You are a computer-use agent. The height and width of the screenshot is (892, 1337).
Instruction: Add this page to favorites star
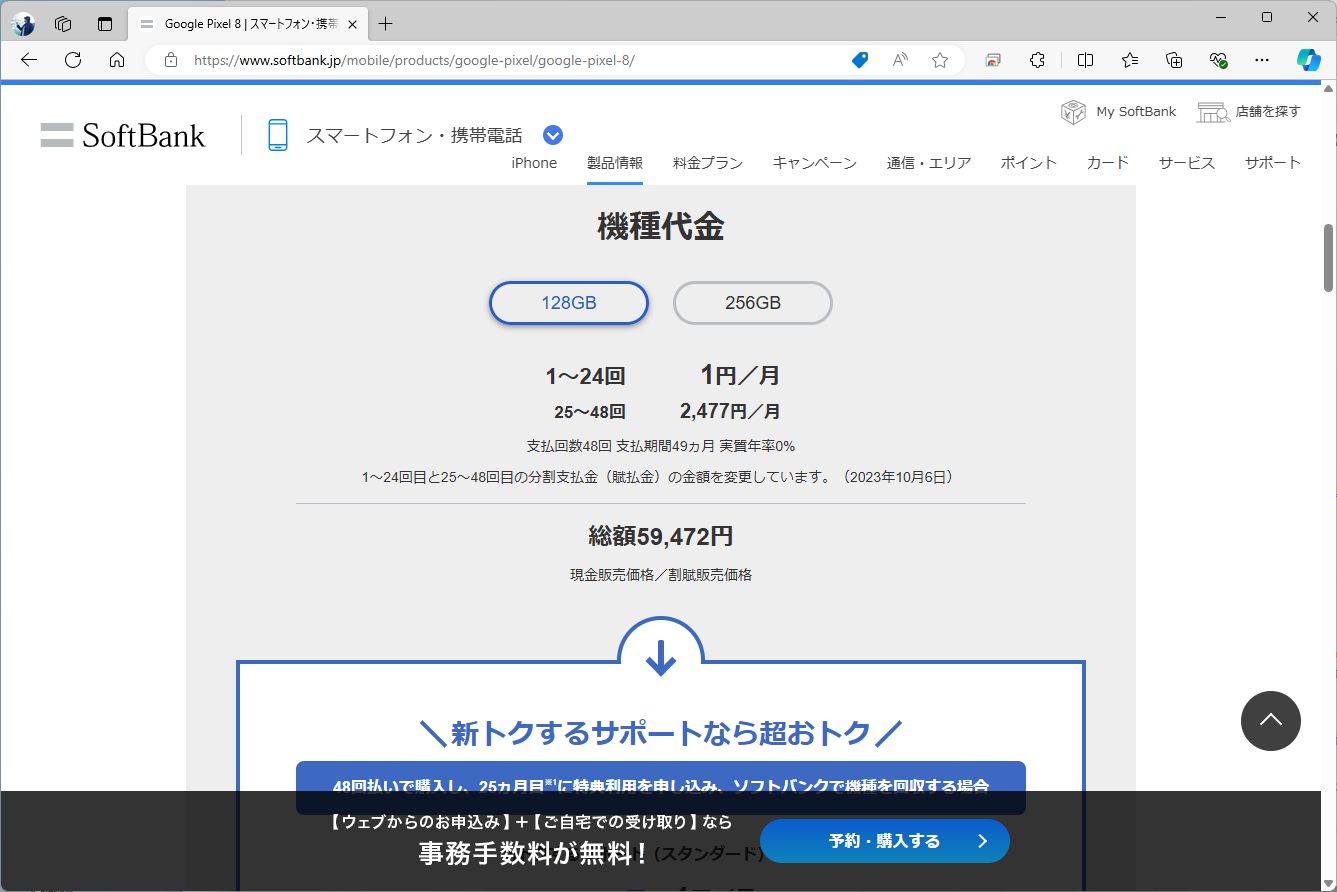pos(940,60)
